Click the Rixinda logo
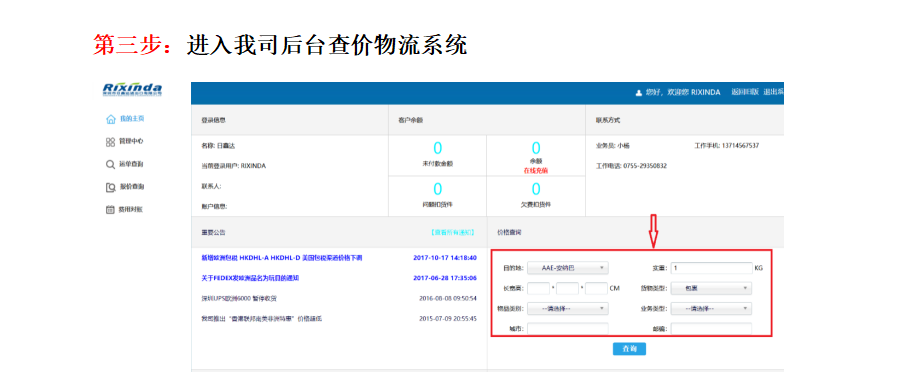The image size is (923, 387). (132, 90)
